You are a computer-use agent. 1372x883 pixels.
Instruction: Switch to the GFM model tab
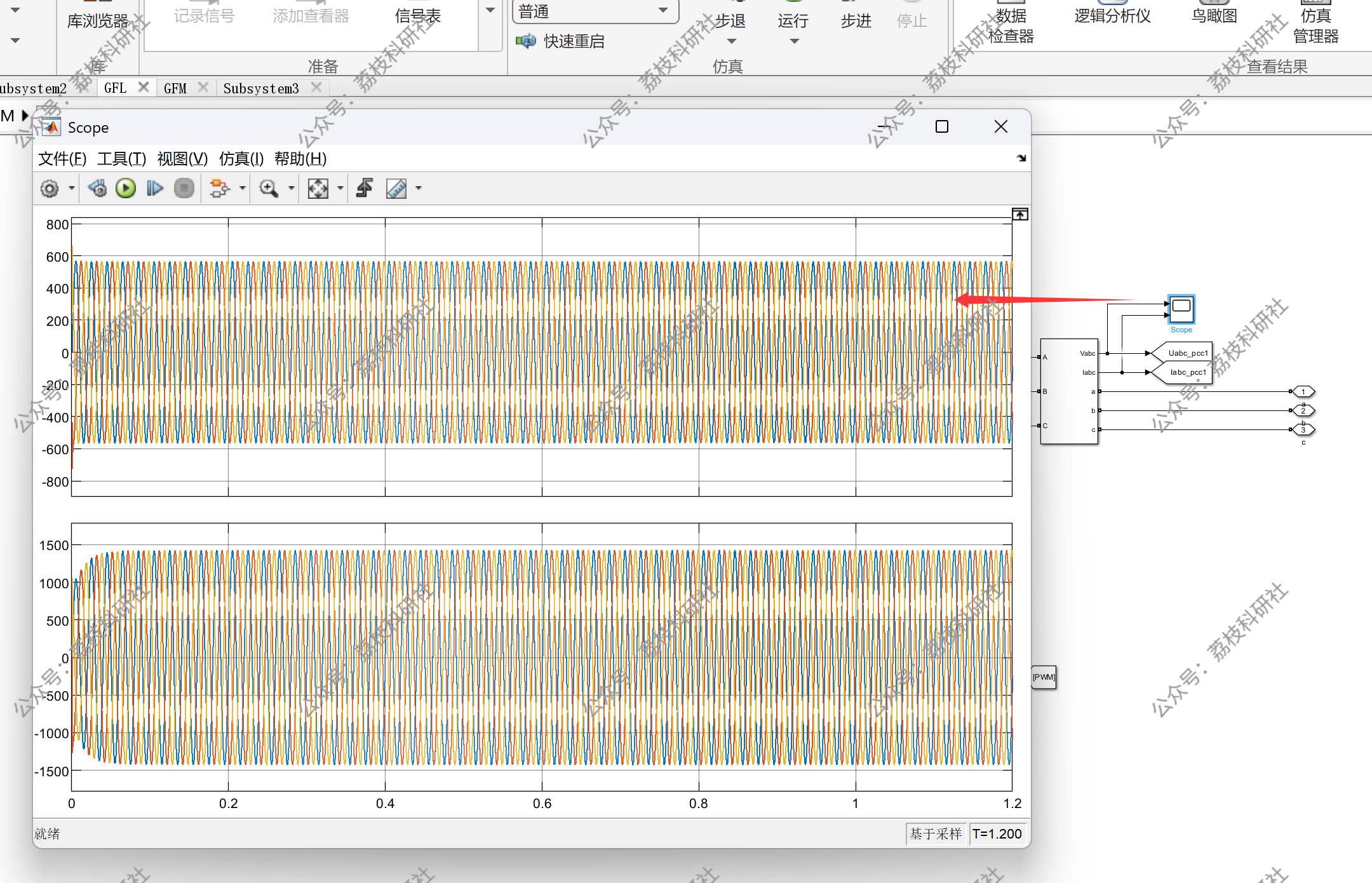tap(175, 88)
